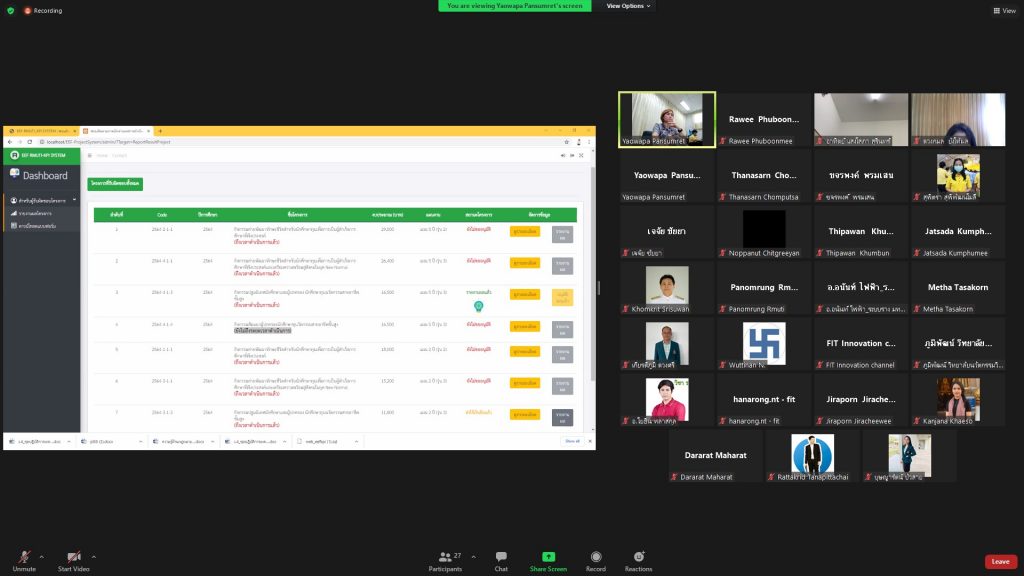Open the Reactions menu
The image size is (1024, 576).
coord(638,557)
